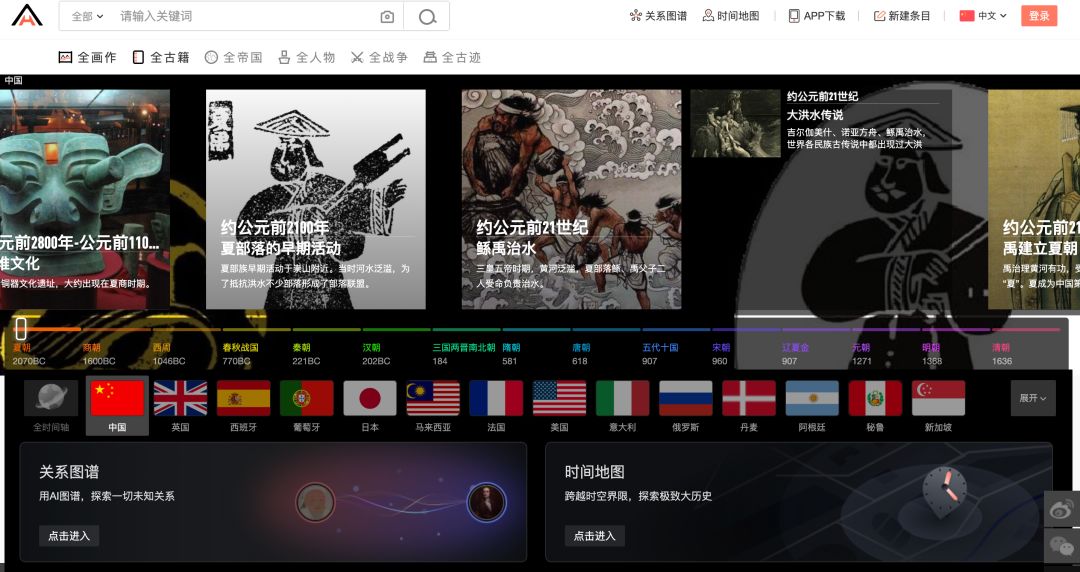Open the 禹建立夏朝 card
The height and width of the screenshot is (572, 1080).
(1034, 199)
